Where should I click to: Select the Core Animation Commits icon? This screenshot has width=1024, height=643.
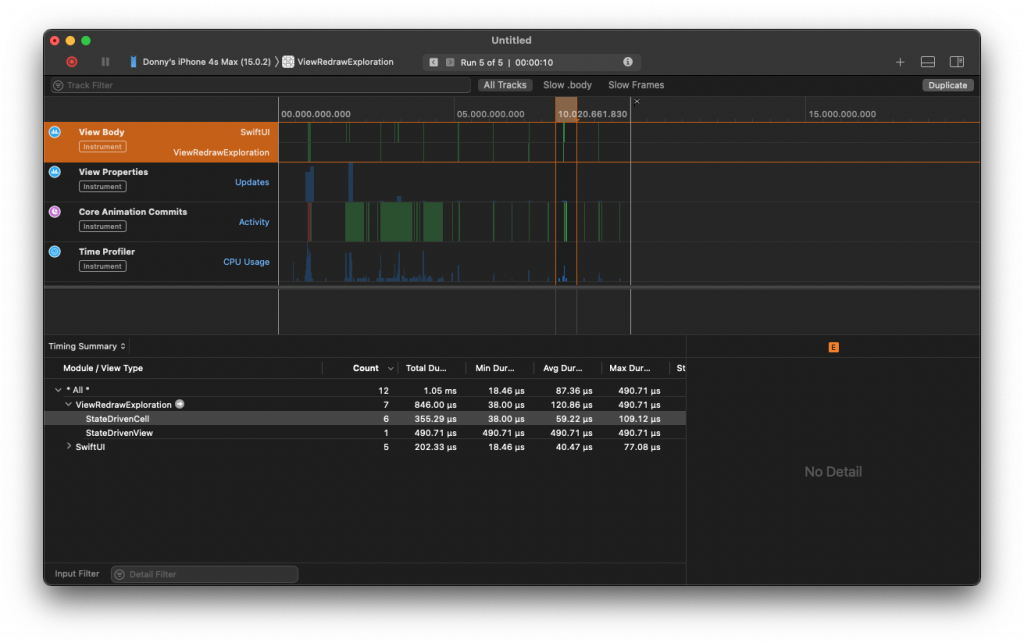tap(55, 212)
